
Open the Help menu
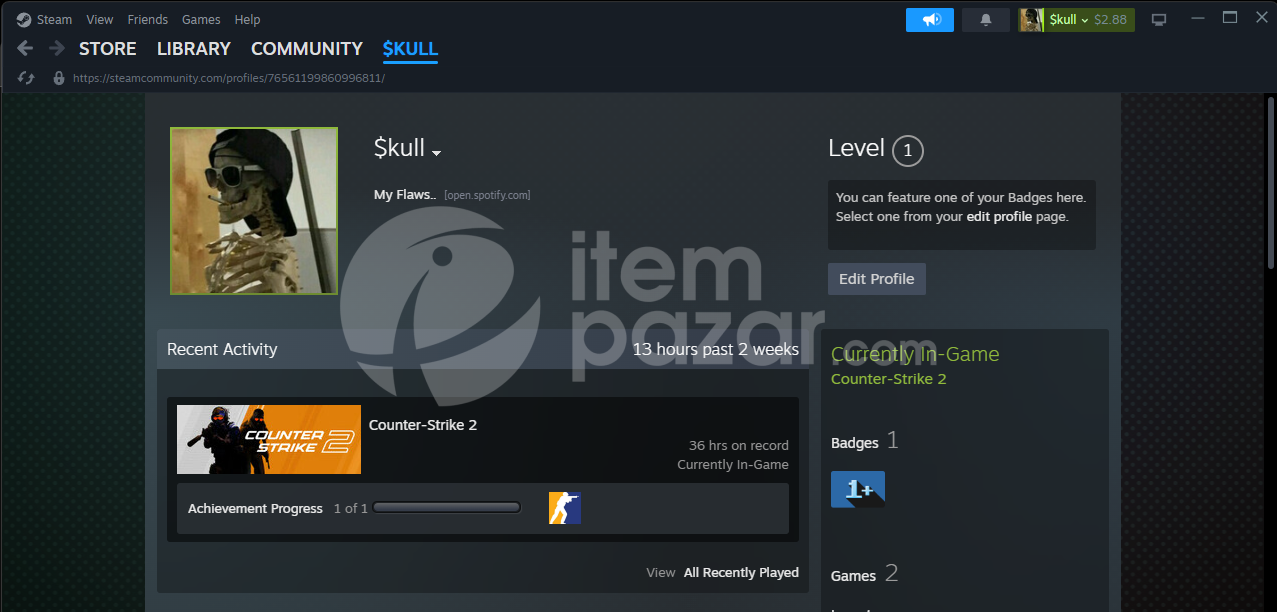click(247, 19)
